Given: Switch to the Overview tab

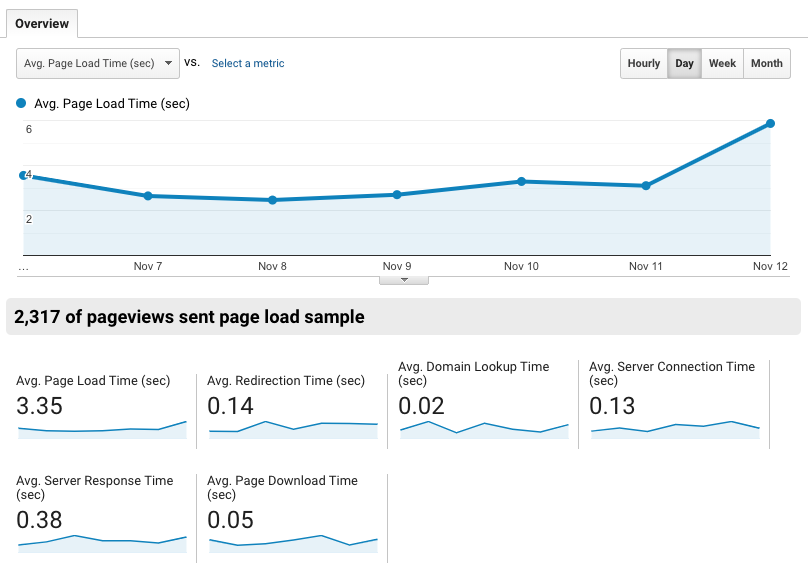Looking at the screenshot, I should (x=41, y=23).
